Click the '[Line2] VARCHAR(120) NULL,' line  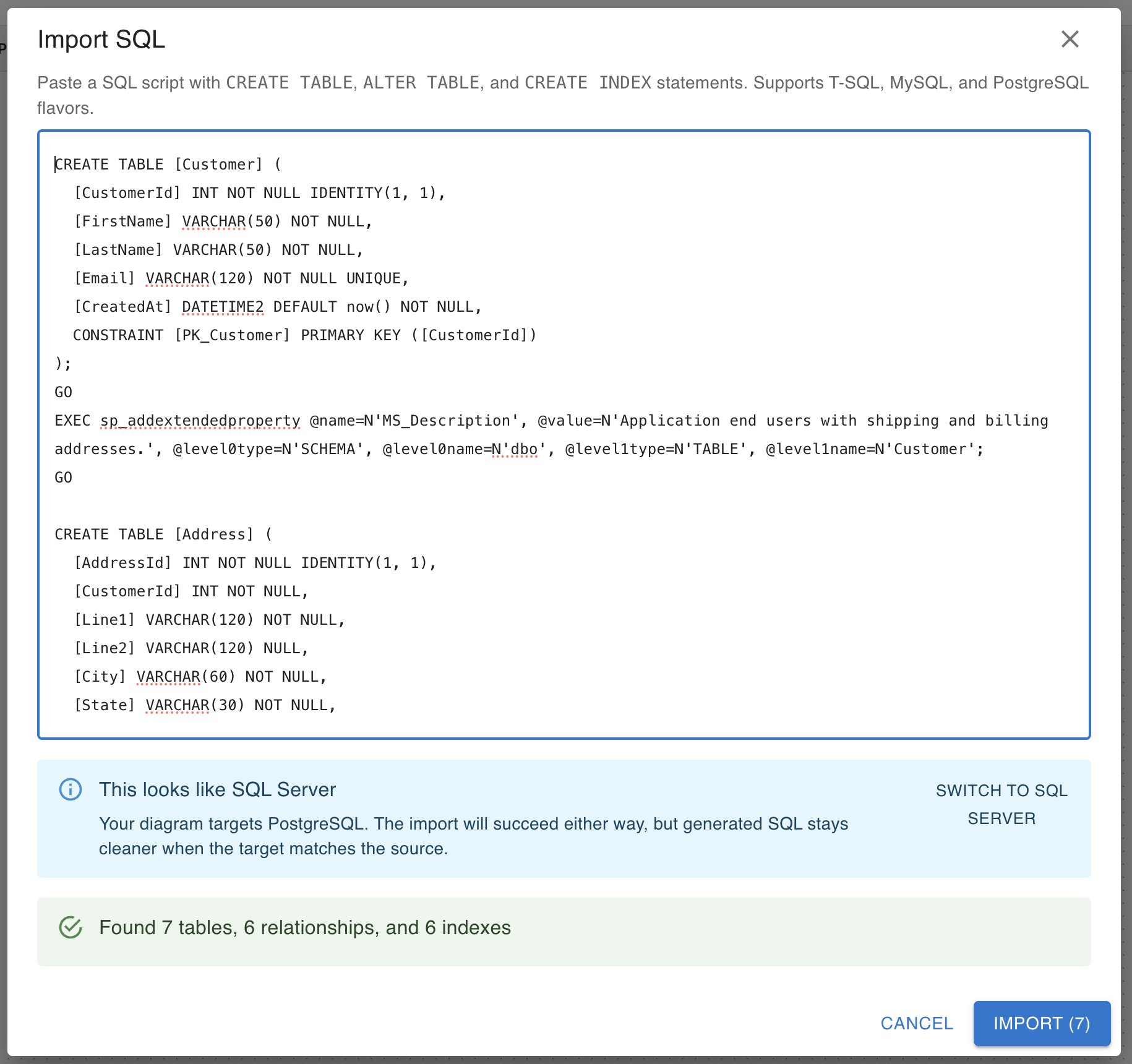click(191, 648)
